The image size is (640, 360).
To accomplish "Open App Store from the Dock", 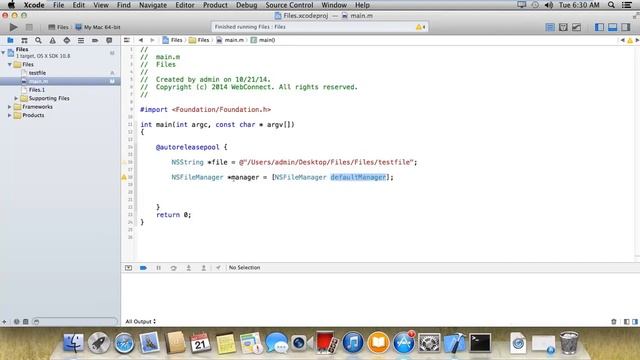I will 404,342.
